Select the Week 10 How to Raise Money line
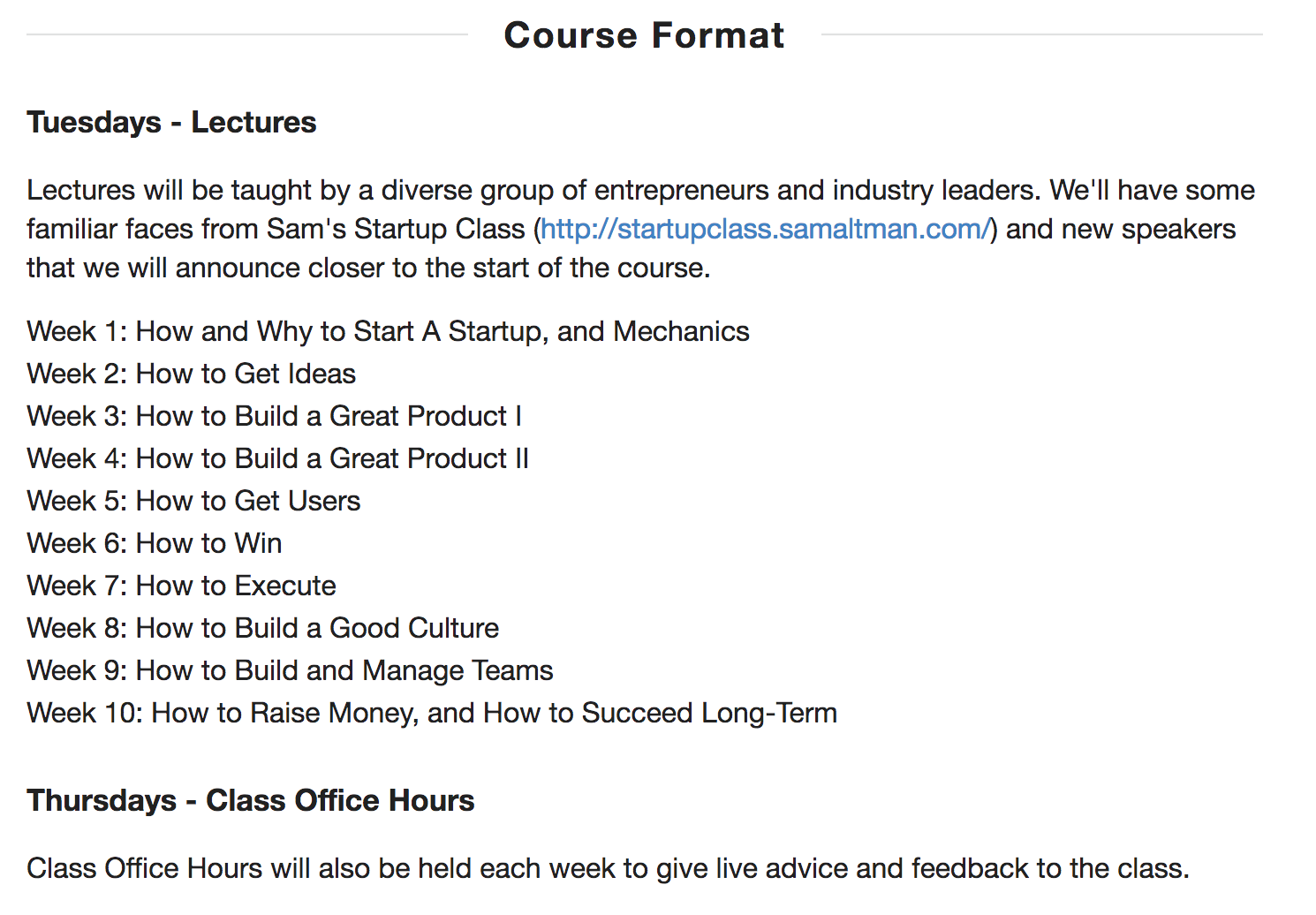The image size is (1316, 915). point(432,714)
